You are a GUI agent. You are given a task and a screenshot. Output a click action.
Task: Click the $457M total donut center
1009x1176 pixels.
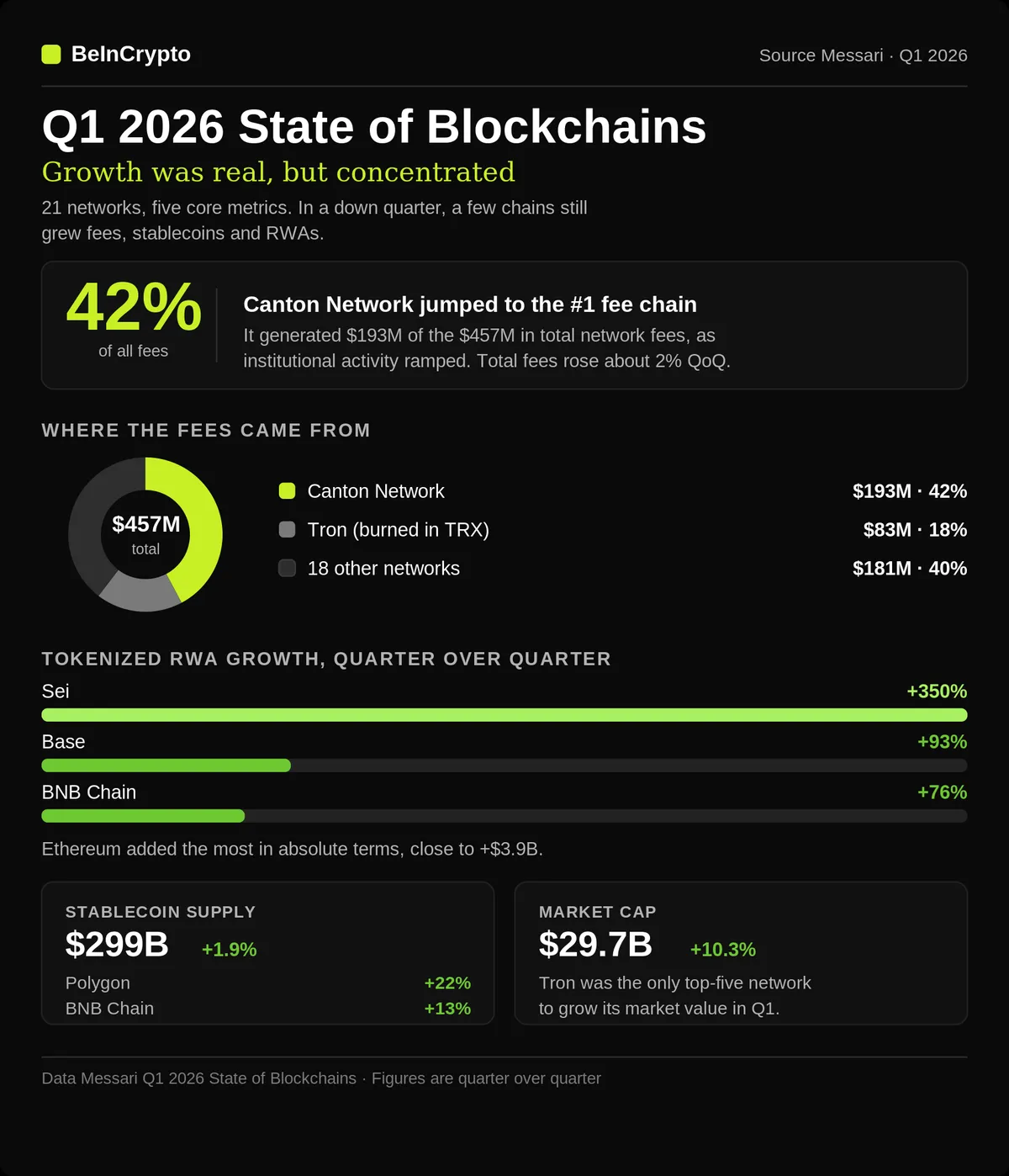point(145,535)
